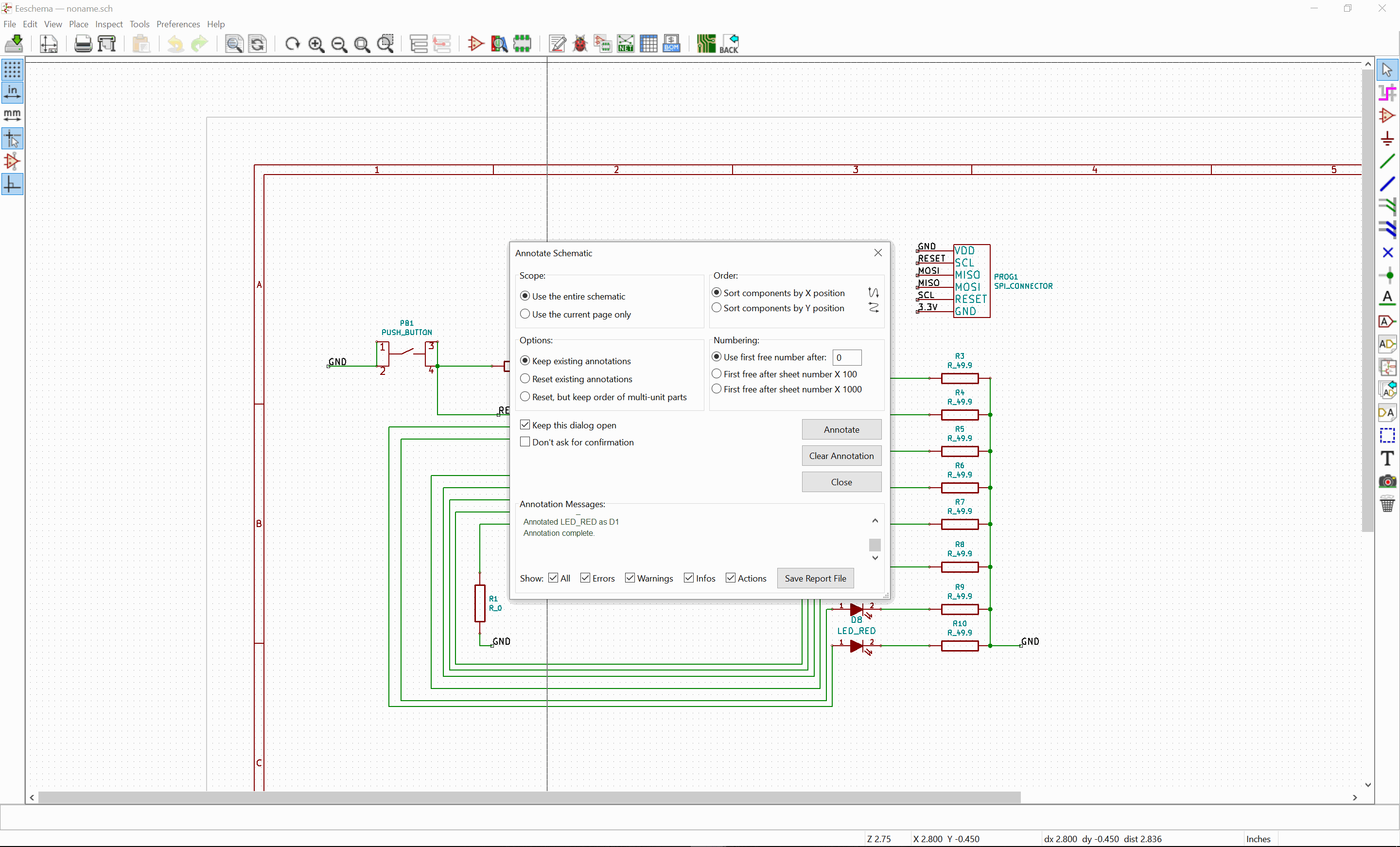Screen dimensions: 1400x847
Task: Click the Undo action icon
Action: [x=175, y=43]
